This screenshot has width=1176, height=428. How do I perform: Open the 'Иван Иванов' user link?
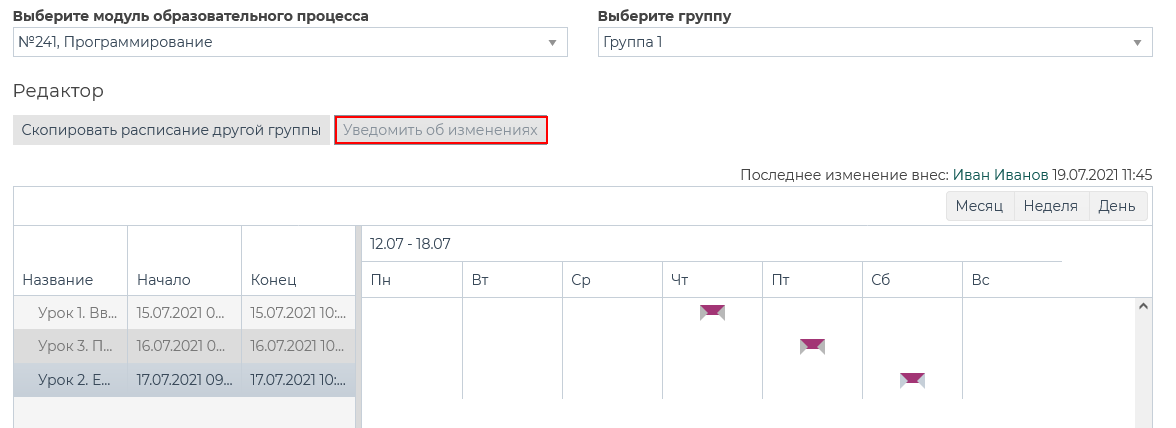[1000, 174]
